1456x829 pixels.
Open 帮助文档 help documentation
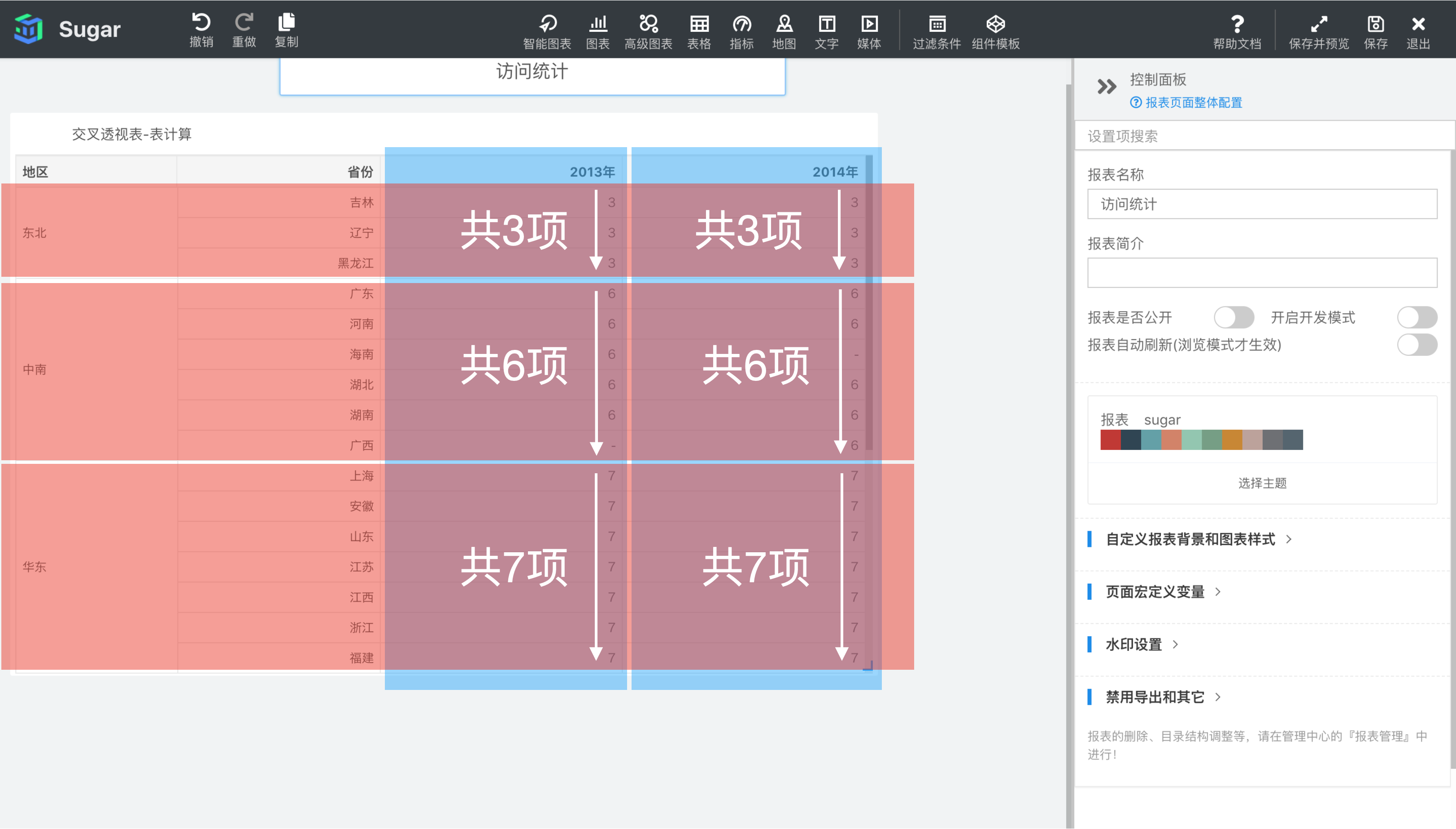click(x=1237, y=32)
